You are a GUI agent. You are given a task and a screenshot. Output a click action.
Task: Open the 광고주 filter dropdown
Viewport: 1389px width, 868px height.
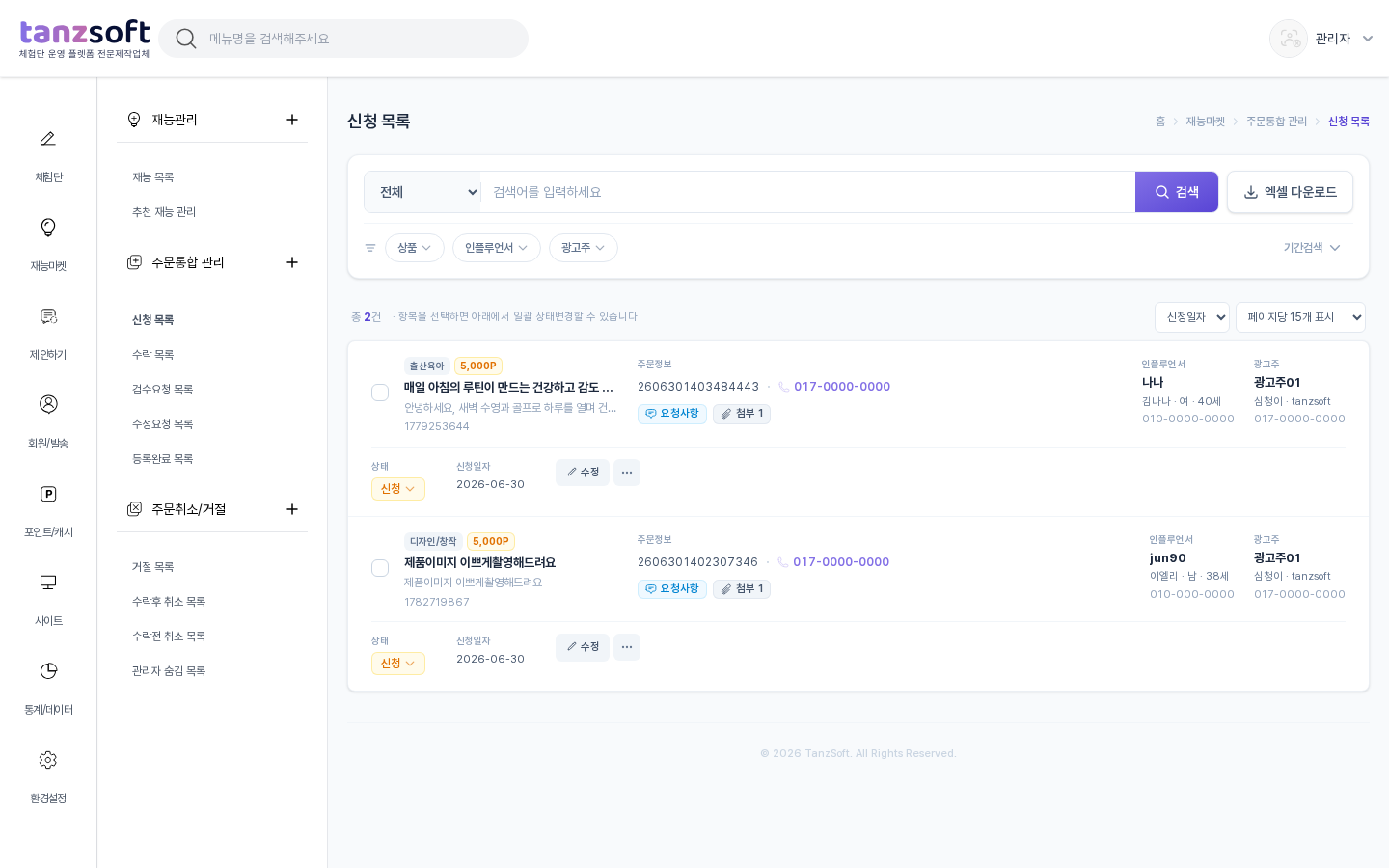point(584,248)
